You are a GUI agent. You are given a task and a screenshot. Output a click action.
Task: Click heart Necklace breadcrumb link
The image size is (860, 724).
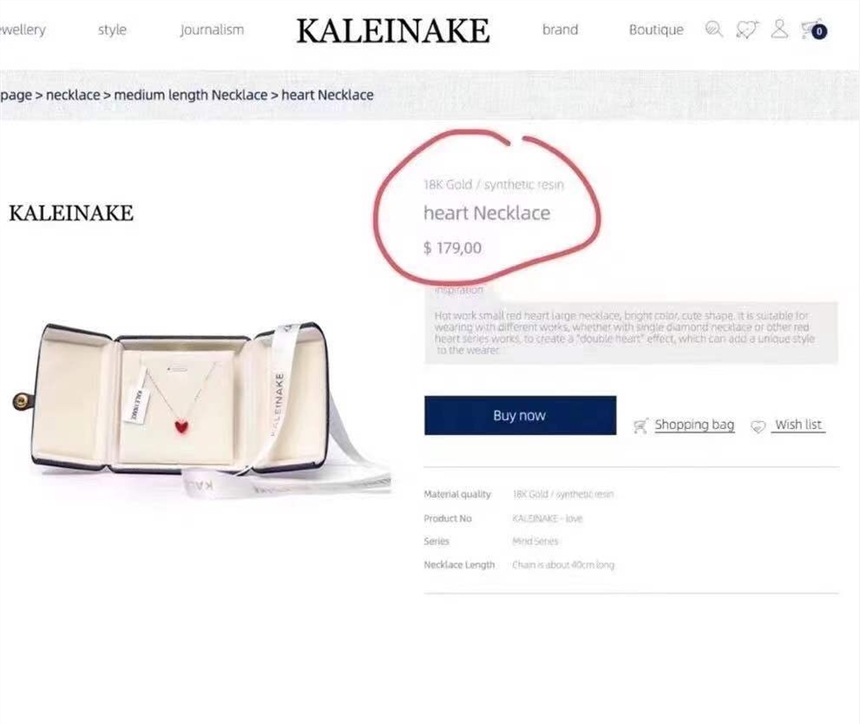point(327,95)
